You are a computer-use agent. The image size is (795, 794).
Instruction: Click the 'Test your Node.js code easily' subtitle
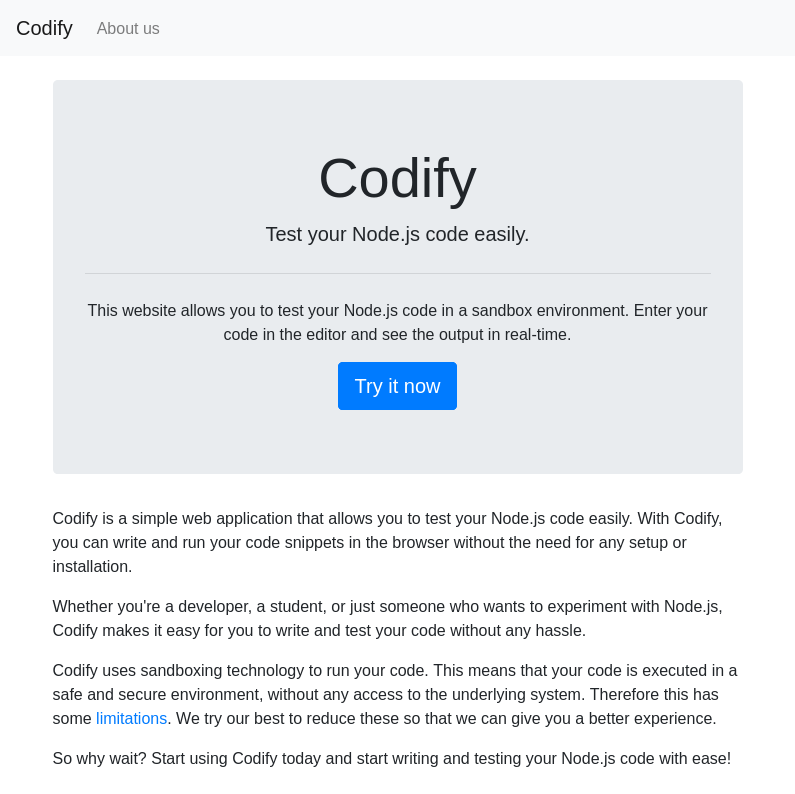397,234
